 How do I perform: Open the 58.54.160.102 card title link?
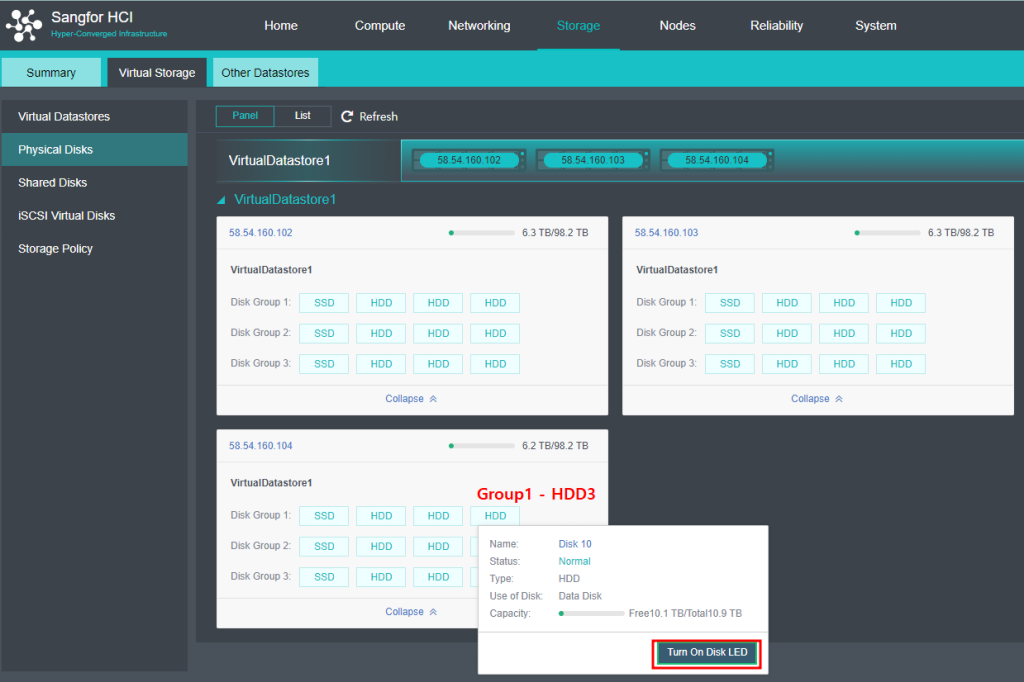pos(261,233)
